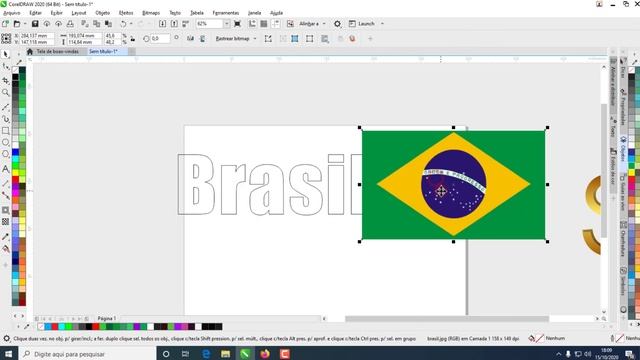Select the Artistic Media tool
The width and height of the screenshot is (640, 360).
coord(5,119)
